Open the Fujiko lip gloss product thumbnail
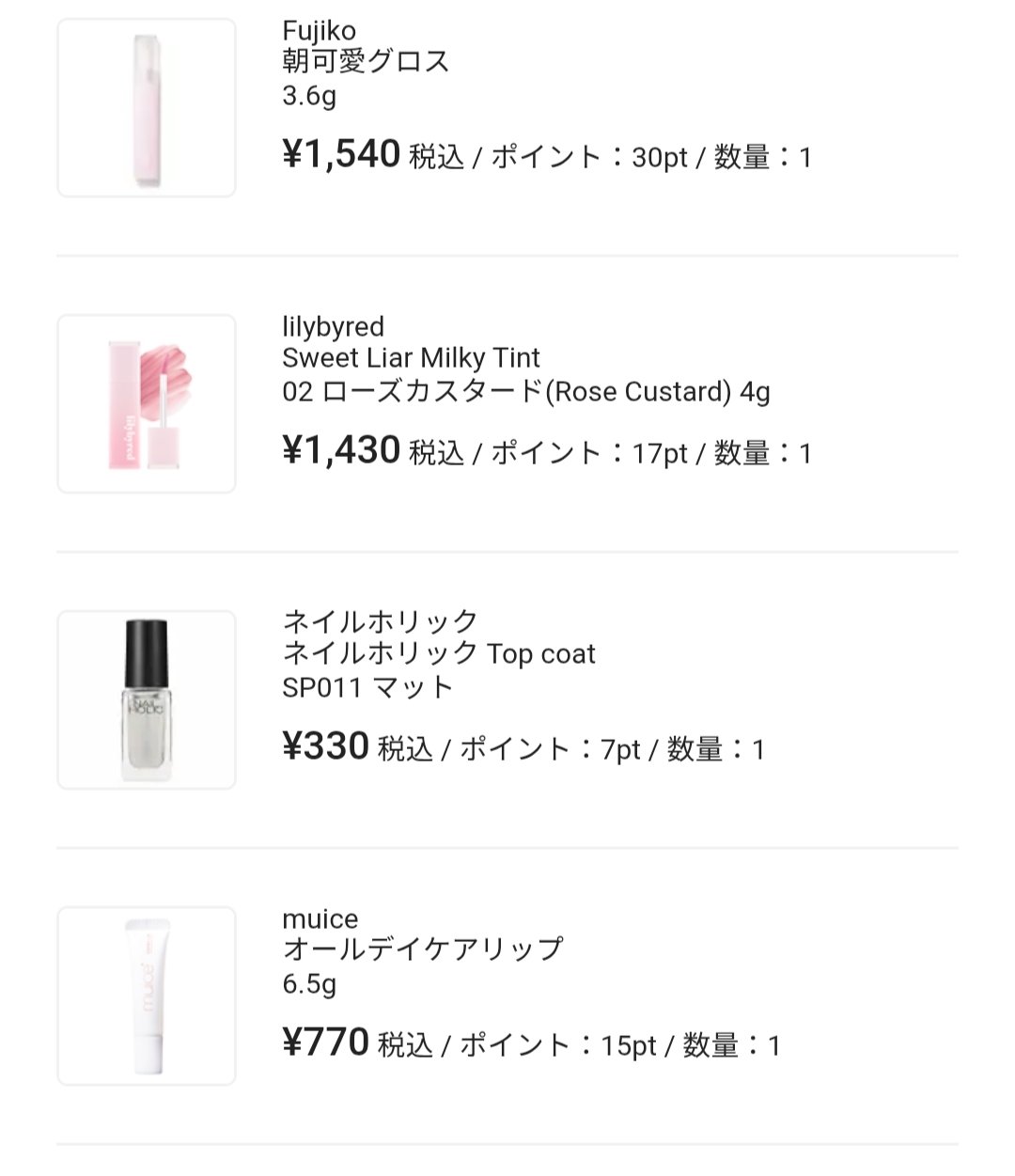The width and height of the screenshot is (1015, 1176). click(147, 107)
